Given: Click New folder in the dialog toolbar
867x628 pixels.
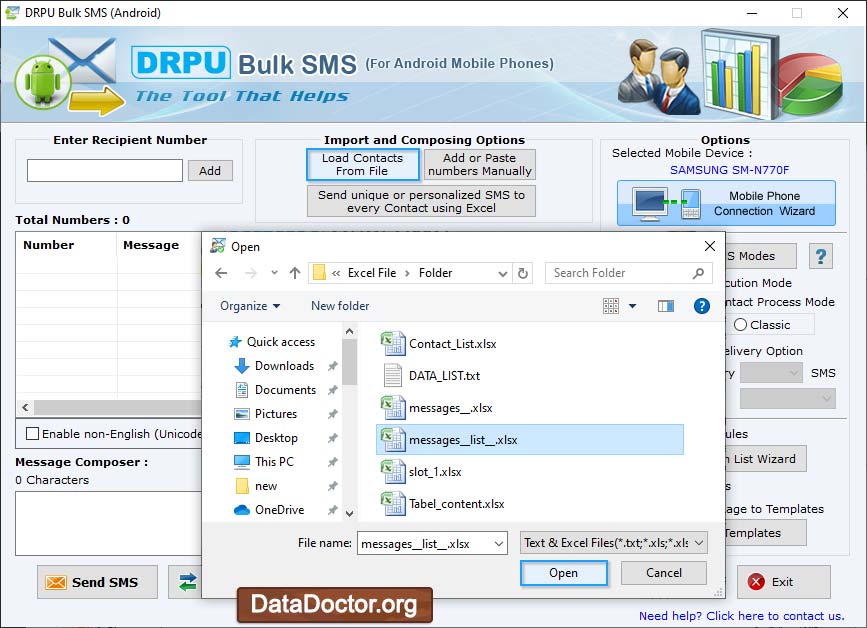Looking at the screenshot, I should pos(339,306).
